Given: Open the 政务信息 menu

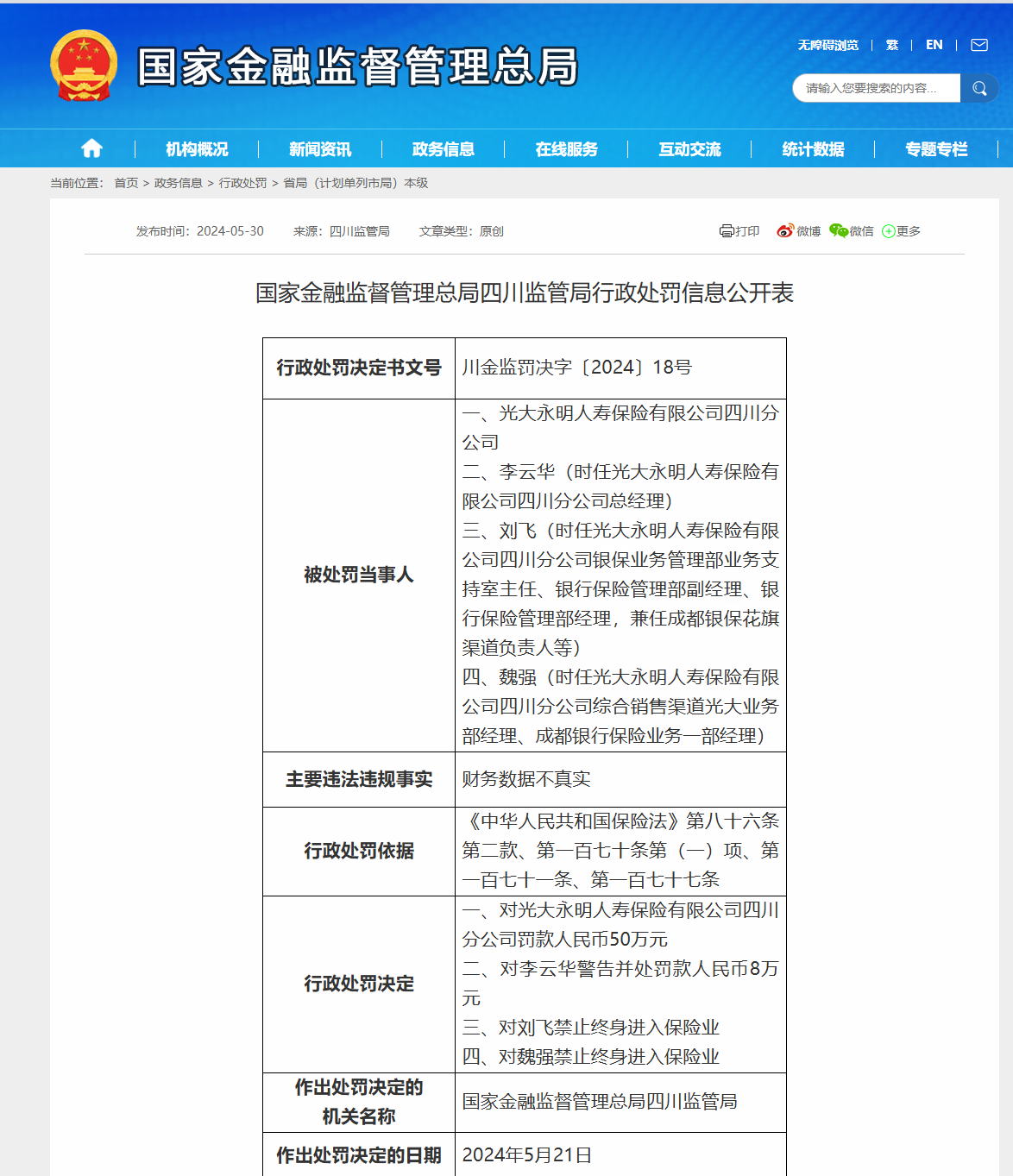Looking at the screenshot, I should coord(444,149).
